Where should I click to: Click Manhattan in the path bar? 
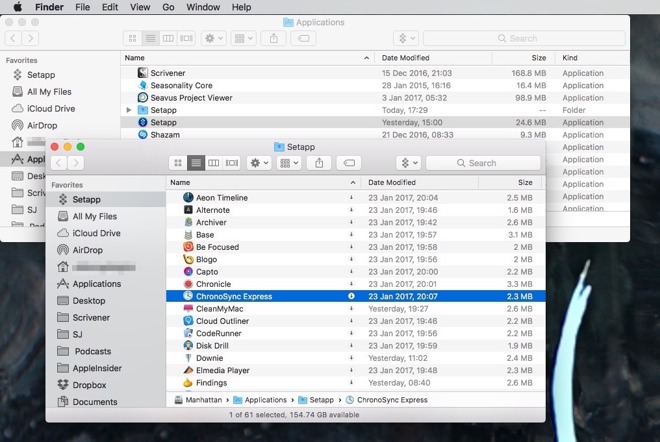(198, 400)
